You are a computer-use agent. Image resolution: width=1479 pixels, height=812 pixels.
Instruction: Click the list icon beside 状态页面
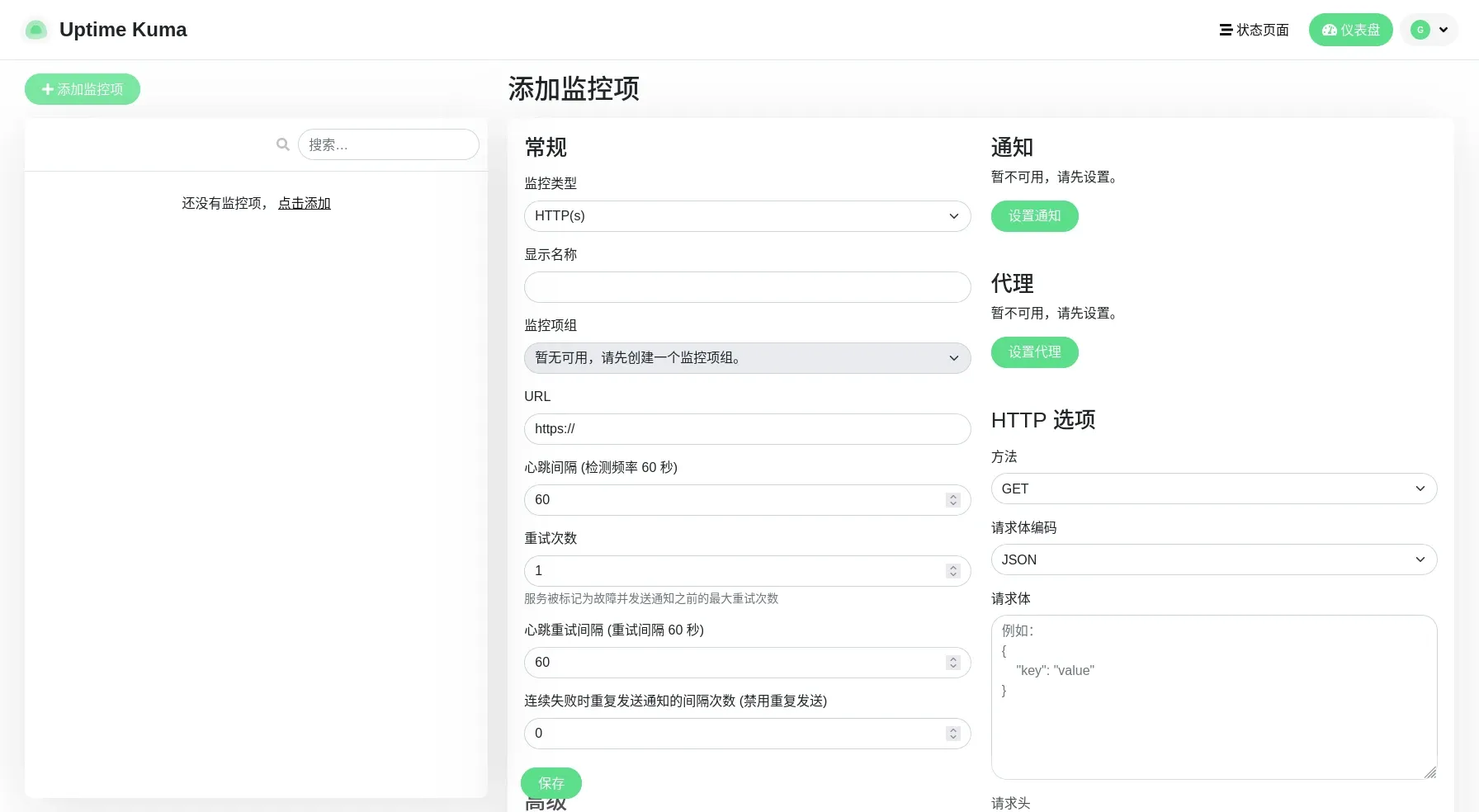(x=1225, y=30)
